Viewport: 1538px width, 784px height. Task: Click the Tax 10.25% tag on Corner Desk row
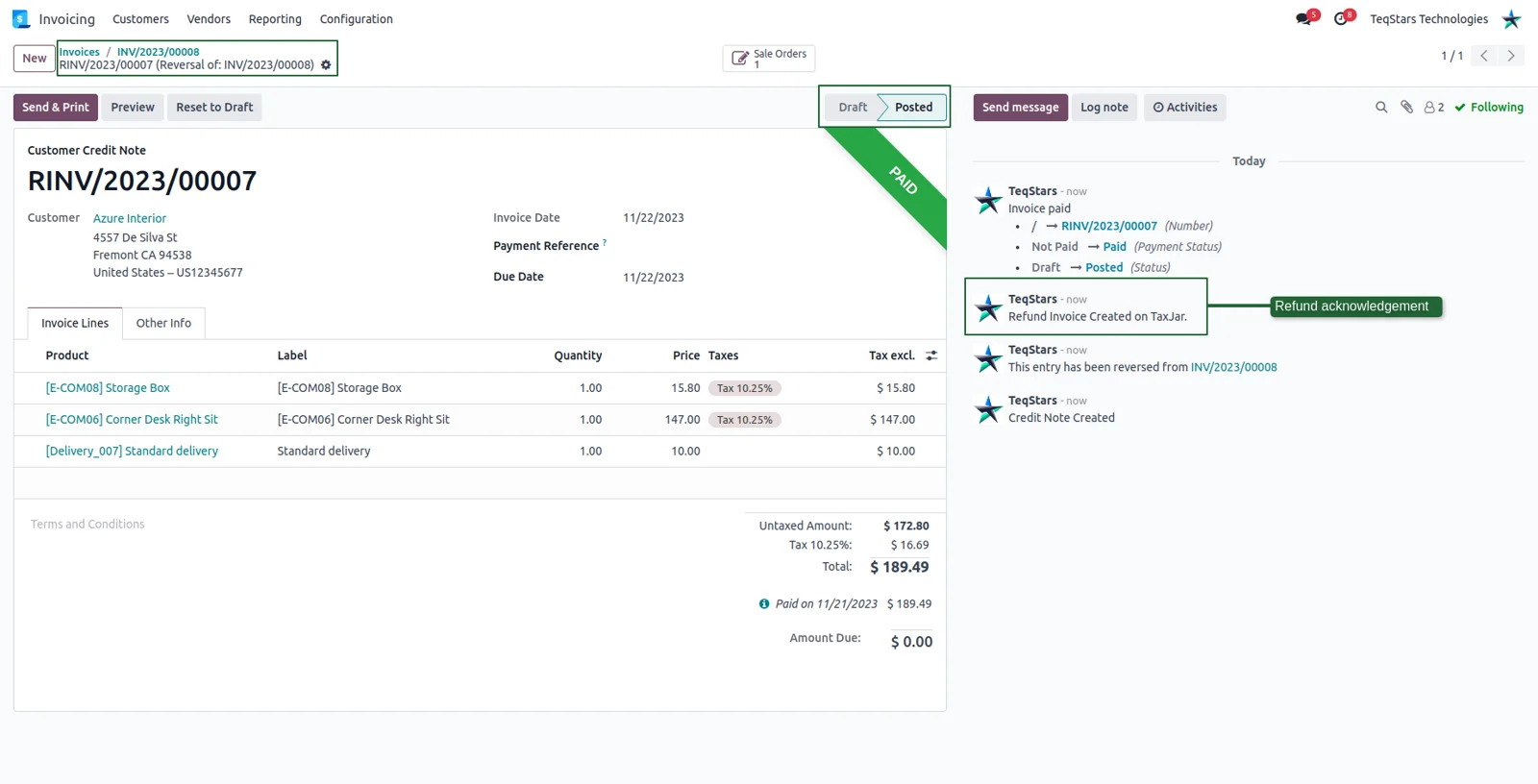(x=745, y=420)
